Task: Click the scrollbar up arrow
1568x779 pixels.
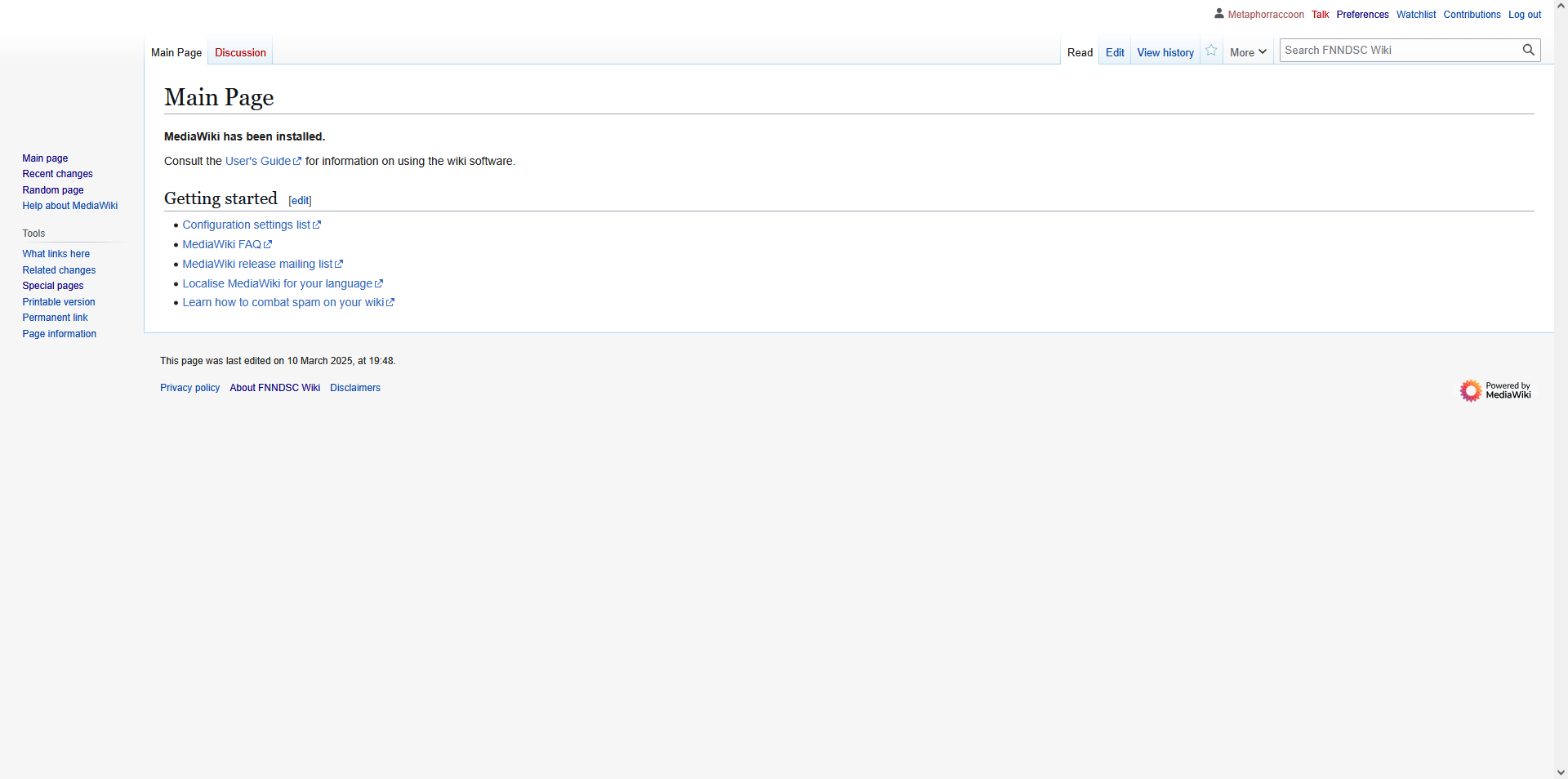Action: coord(1561,6)
